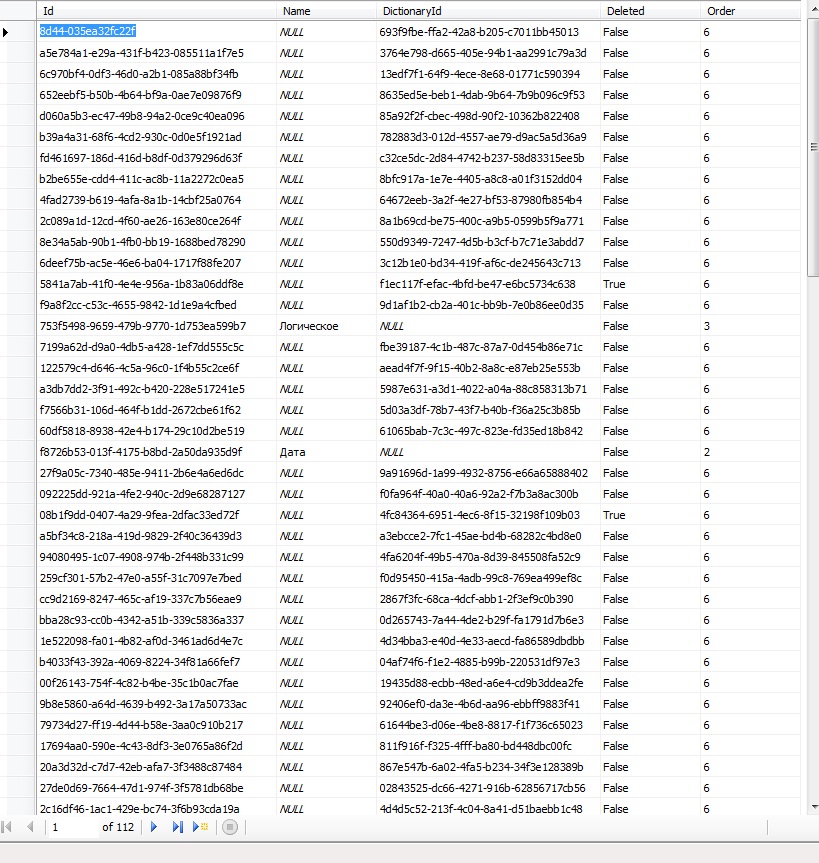This screenshot has width=819, height=863.
Task: Select Name cell with text Логическое
Action: 326,326
